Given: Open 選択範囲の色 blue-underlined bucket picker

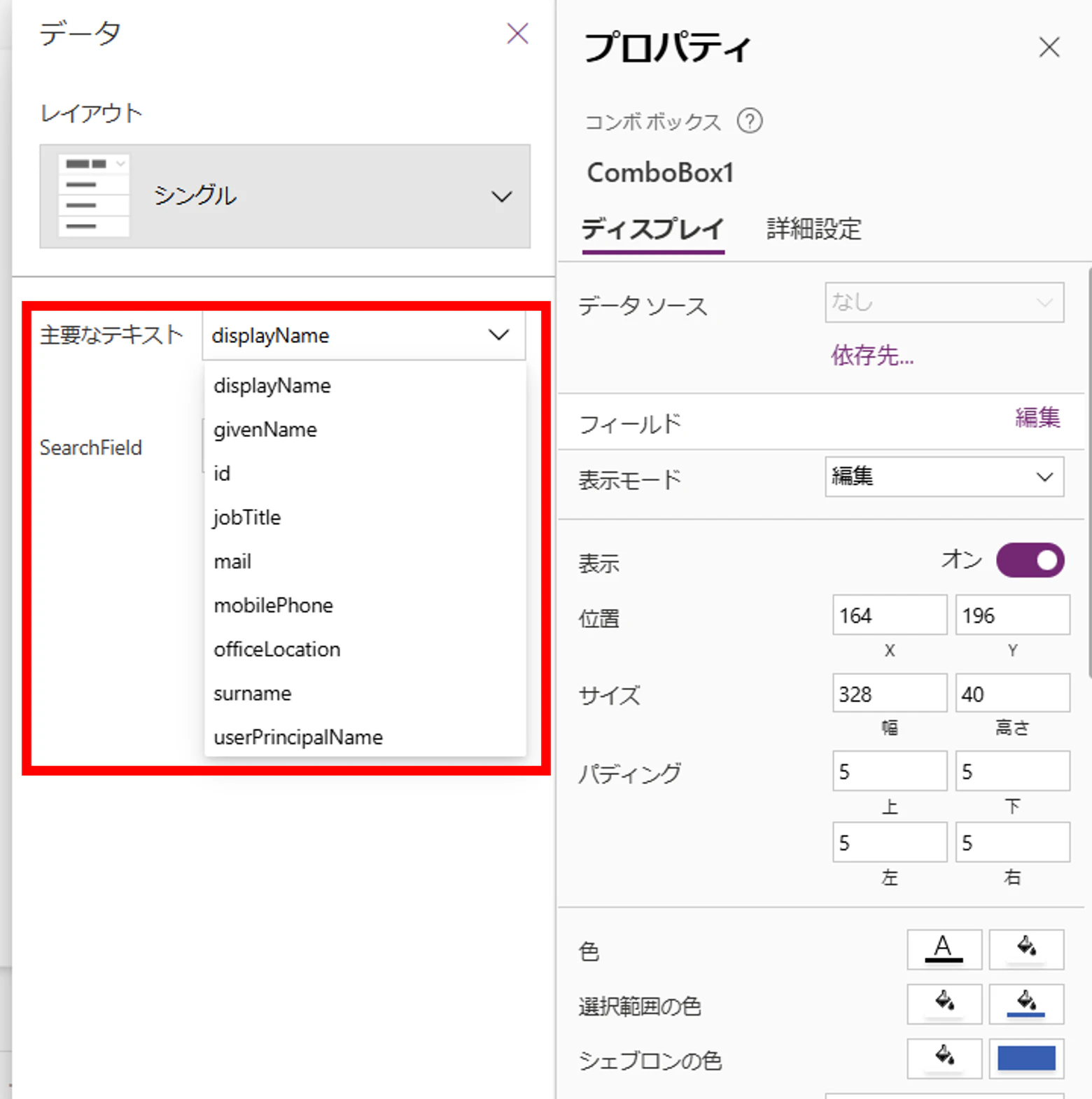Looking at the screenshot, I should pos(1026,1004).
